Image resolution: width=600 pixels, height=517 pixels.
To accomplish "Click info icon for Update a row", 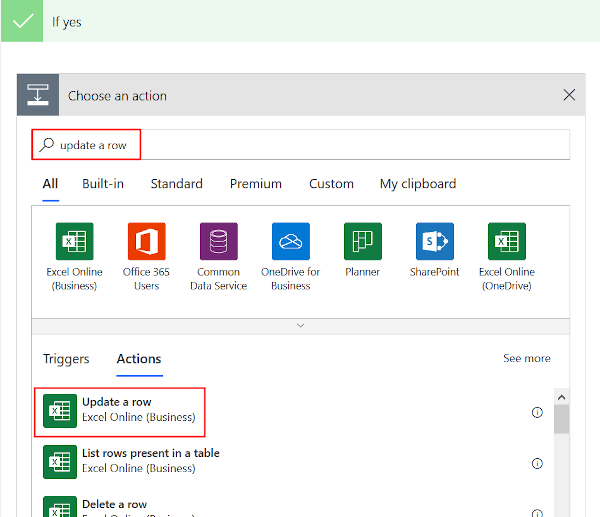I will click(537, 412).
